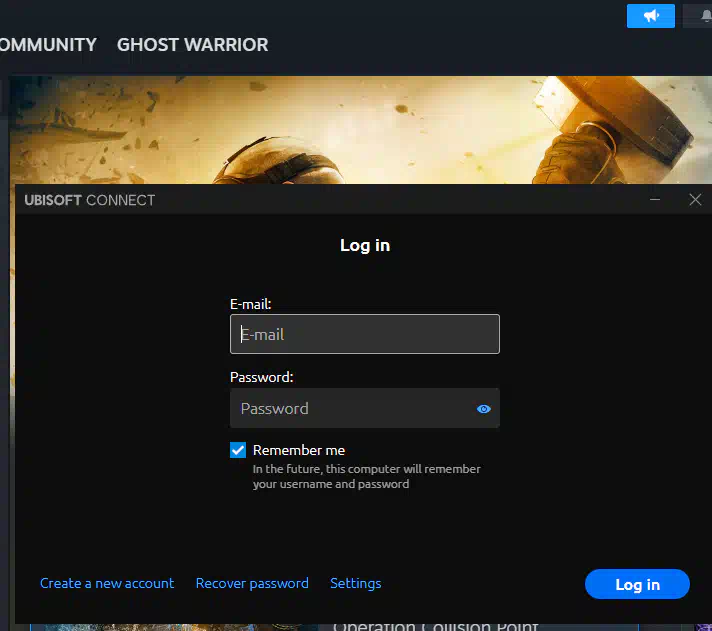This screenshot has width=712, height=631.
Task: Focus the Password input field
Action: [x=350, y=409]
